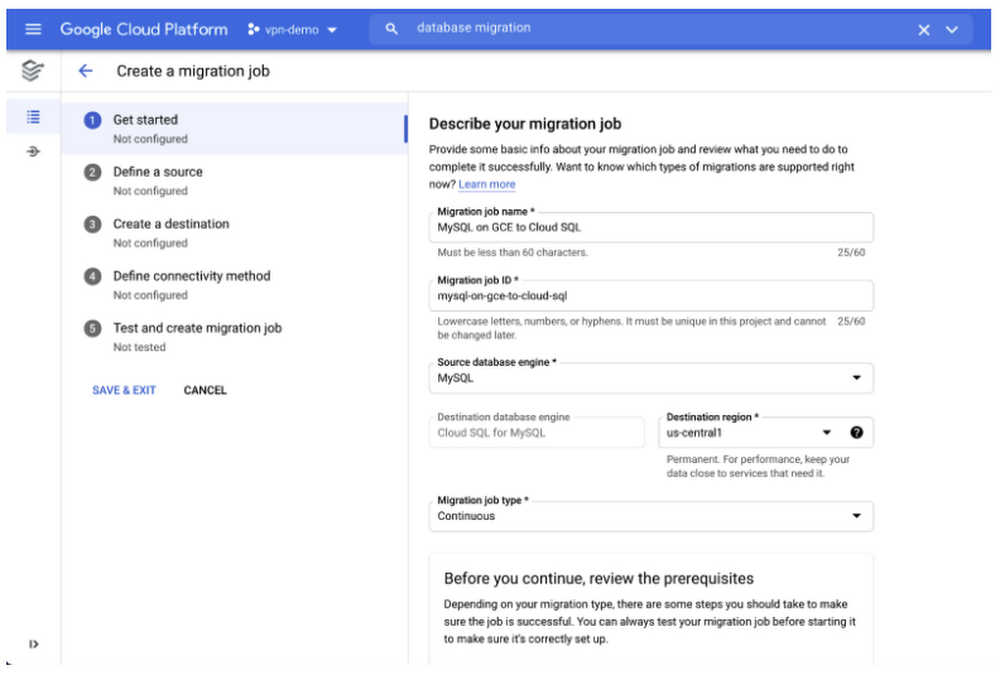Viewport: 1000px width, 699px height.
Task: Open the migration jobs list icon in sidebar
Action: pos(33,117)
